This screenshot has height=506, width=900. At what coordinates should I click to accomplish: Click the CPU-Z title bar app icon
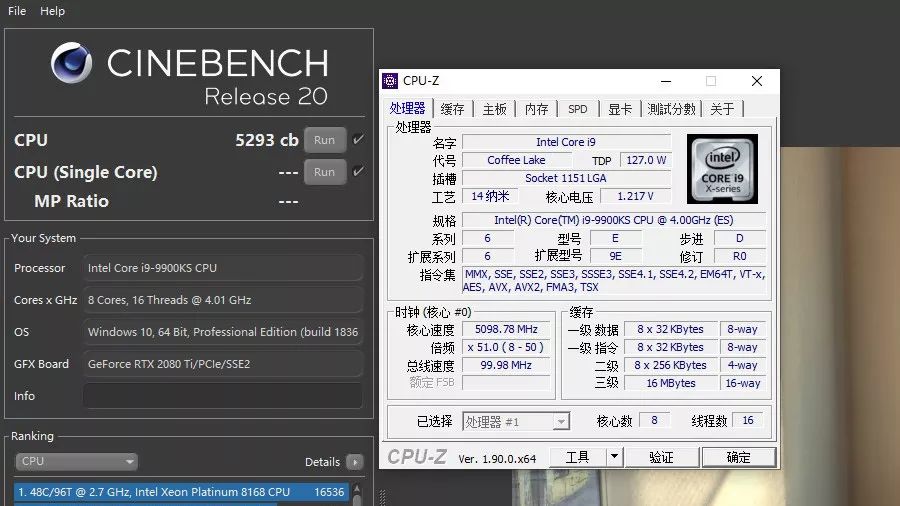click(390, 81)
